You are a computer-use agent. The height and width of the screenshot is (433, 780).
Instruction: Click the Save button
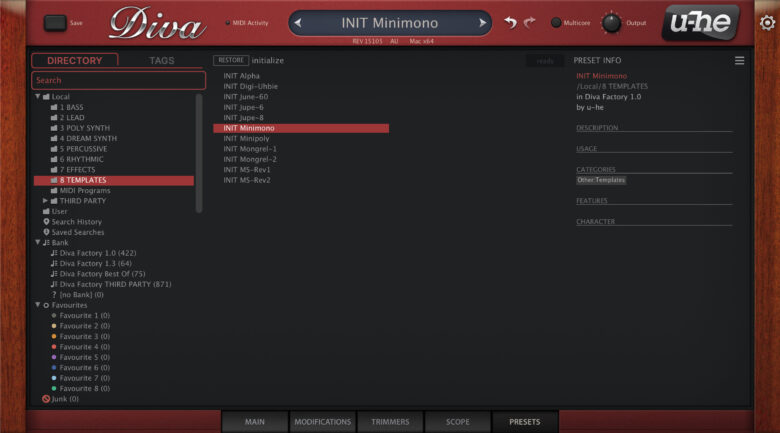[x=55, y=23]
